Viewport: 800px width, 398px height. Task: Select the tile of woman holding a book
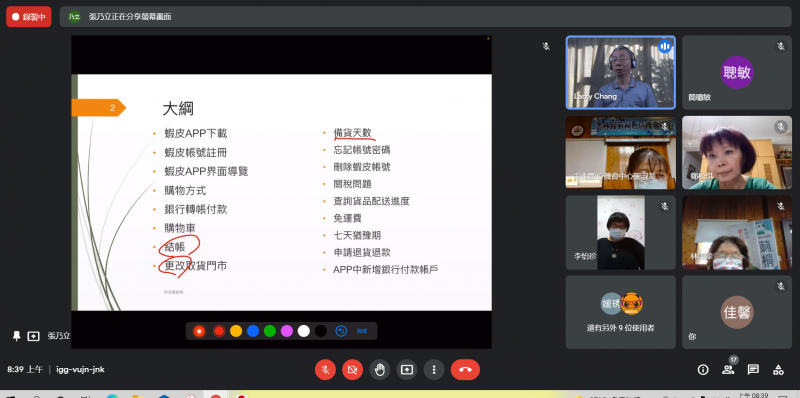click(737, 233)
